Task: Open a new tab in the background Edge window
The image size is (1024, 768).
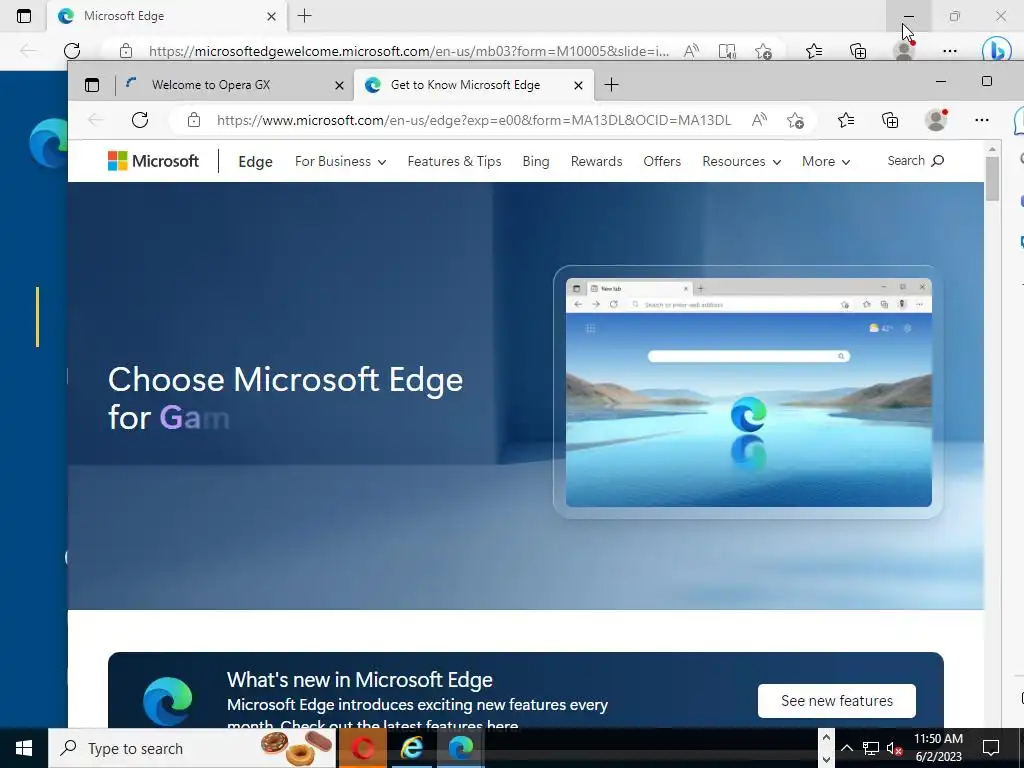Action: [304, 16]
